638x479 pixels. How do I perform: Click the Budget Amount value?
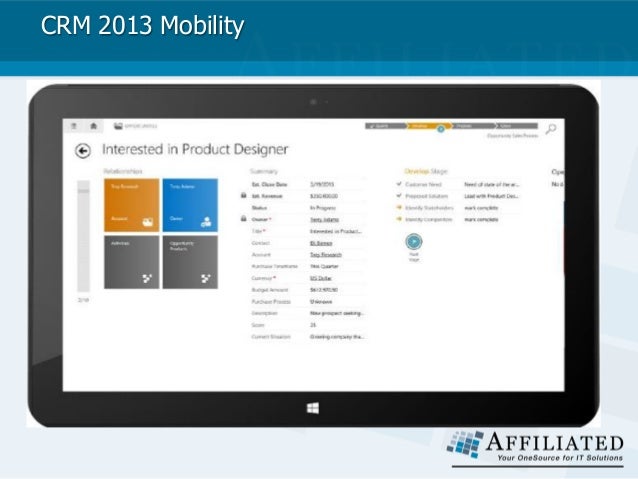[324, 290]
